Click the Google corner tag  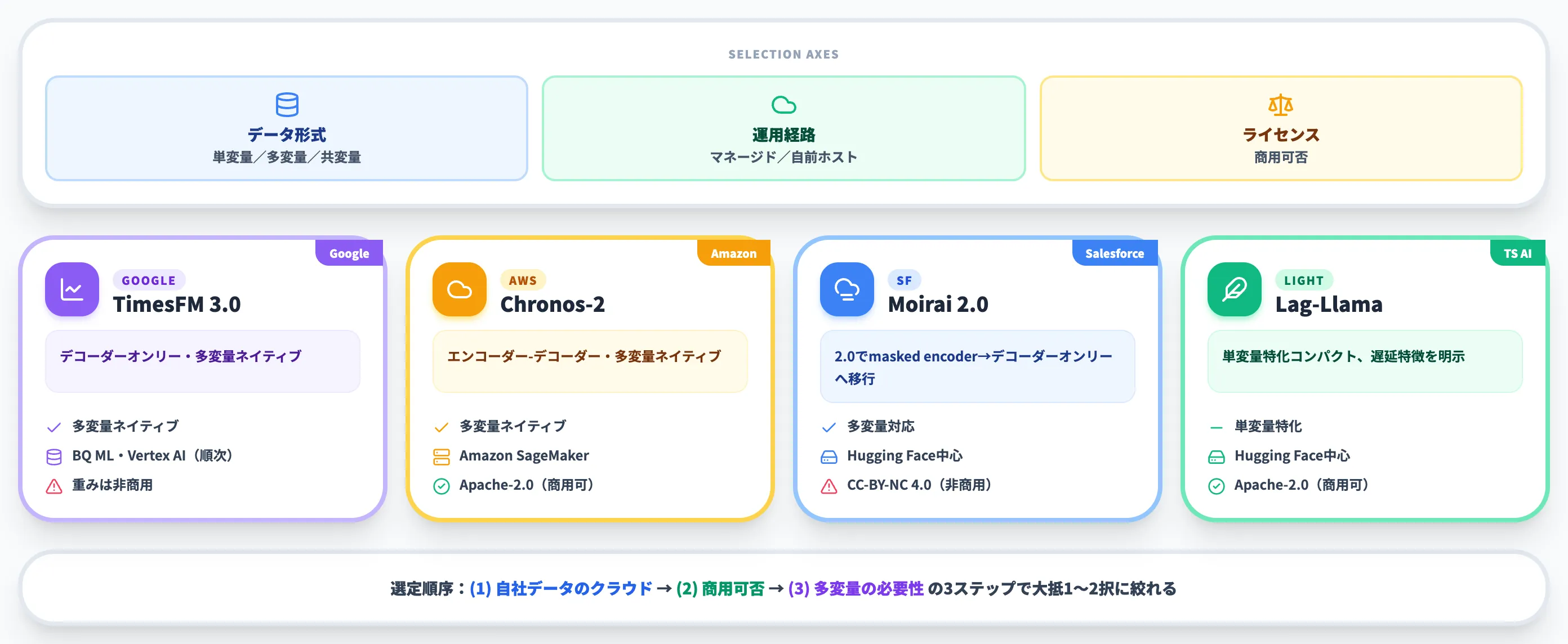349,253
